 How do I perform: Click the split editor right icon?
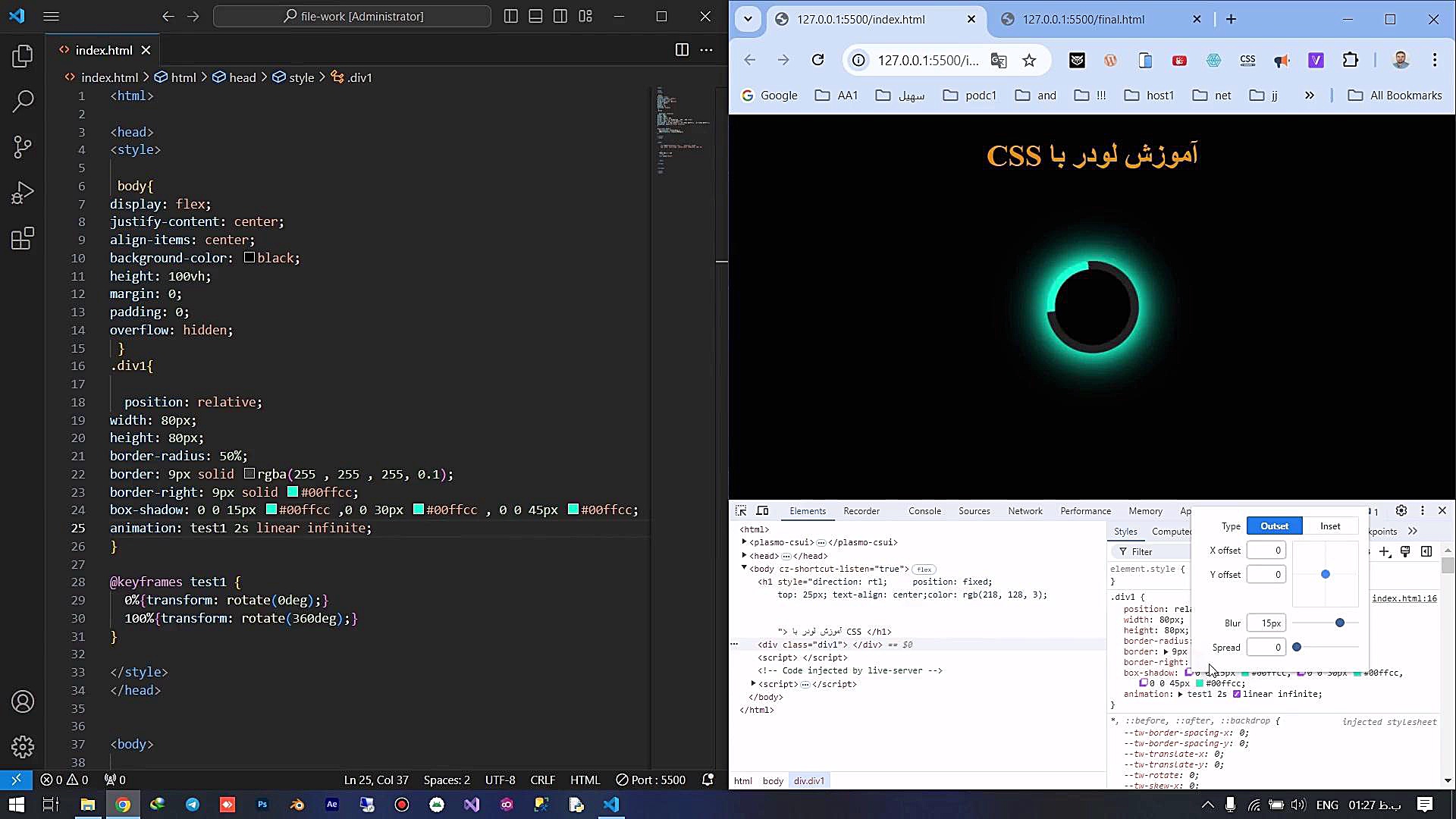pyautogui.click(x=682, y=50)
